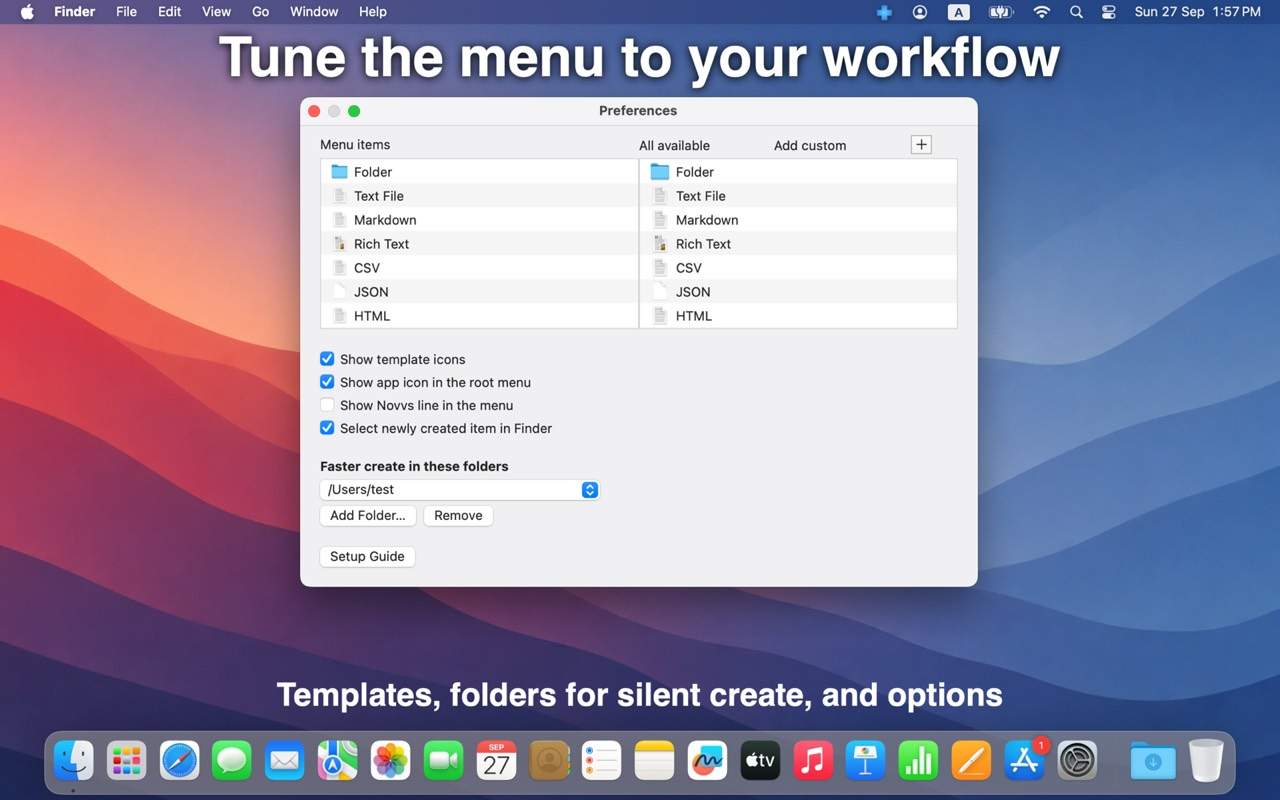Disable Select newly created item in Finder
The height and width of the screenshot is (800, 1280).
[327, 428]
